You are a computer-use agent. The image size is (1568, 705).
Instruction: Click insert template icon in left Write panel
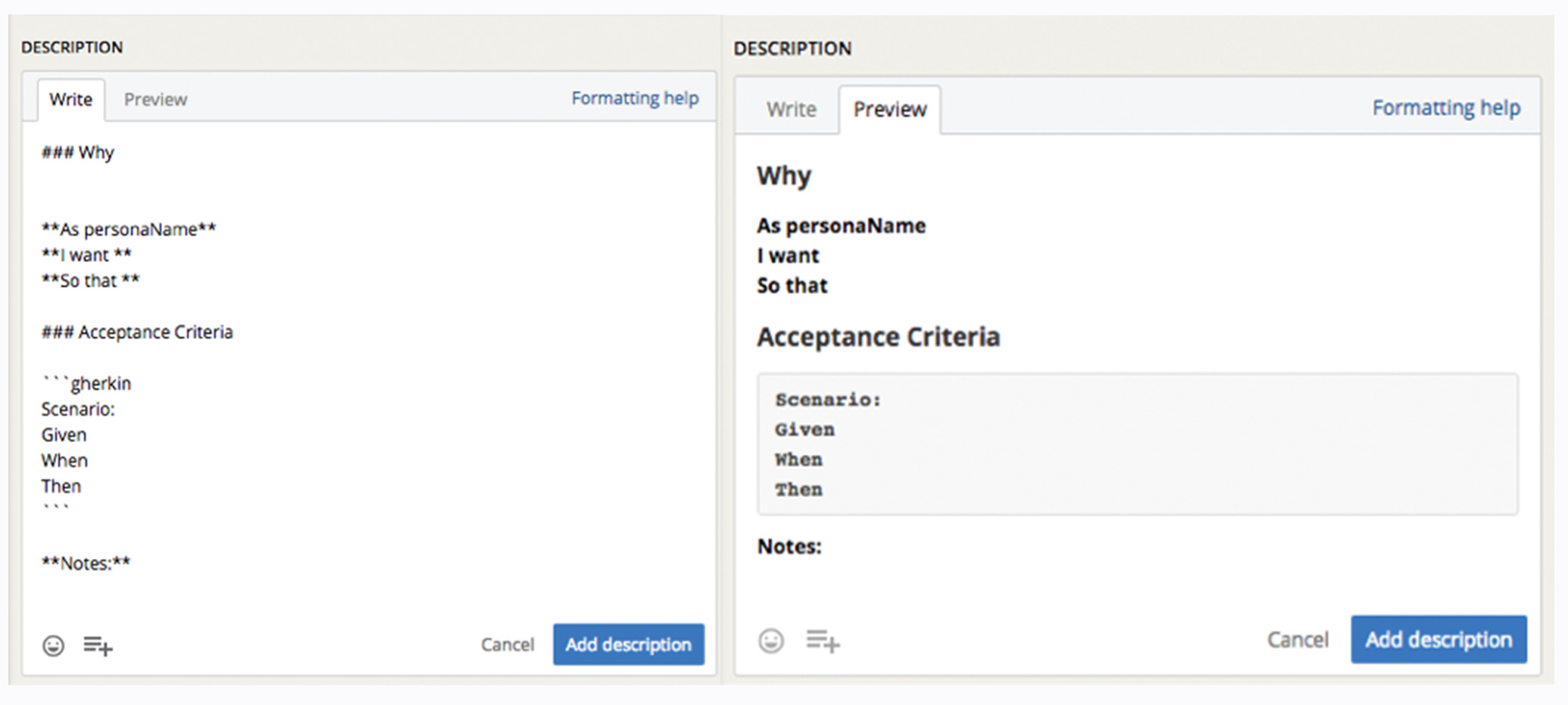[x=98, y=646]
